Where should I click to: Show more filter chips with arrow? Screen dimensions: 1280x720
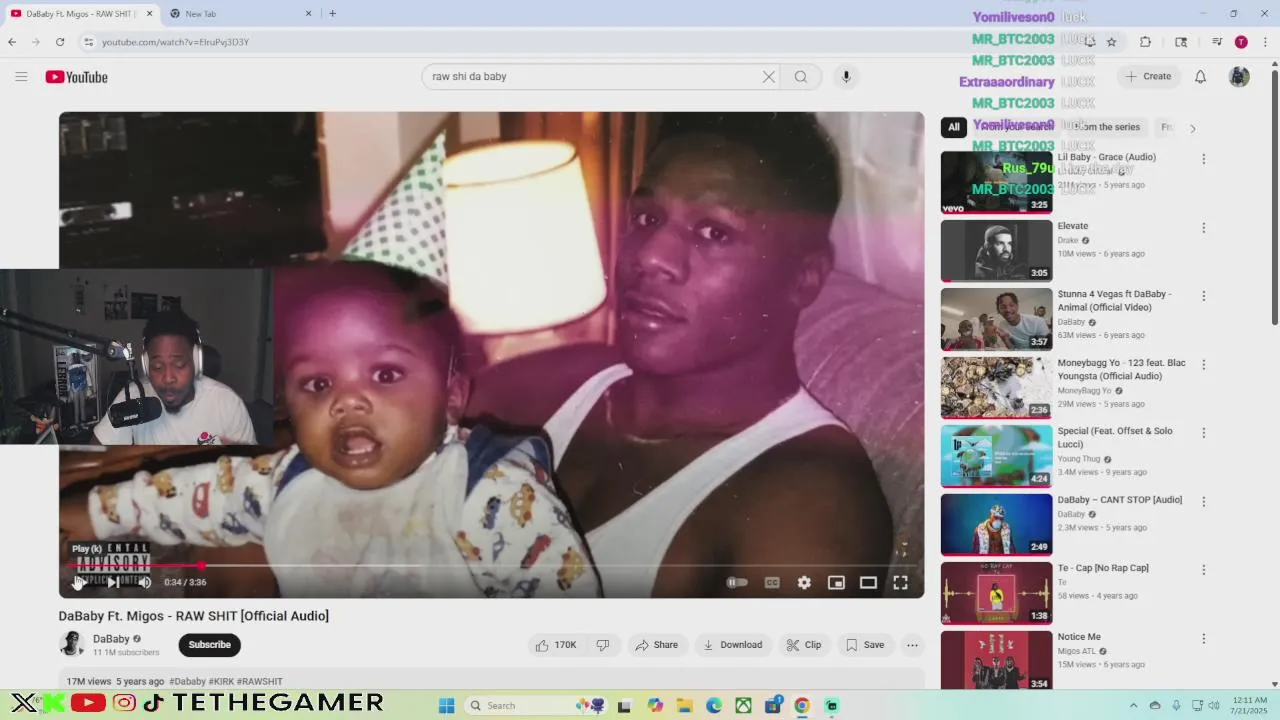point(1192,128)
